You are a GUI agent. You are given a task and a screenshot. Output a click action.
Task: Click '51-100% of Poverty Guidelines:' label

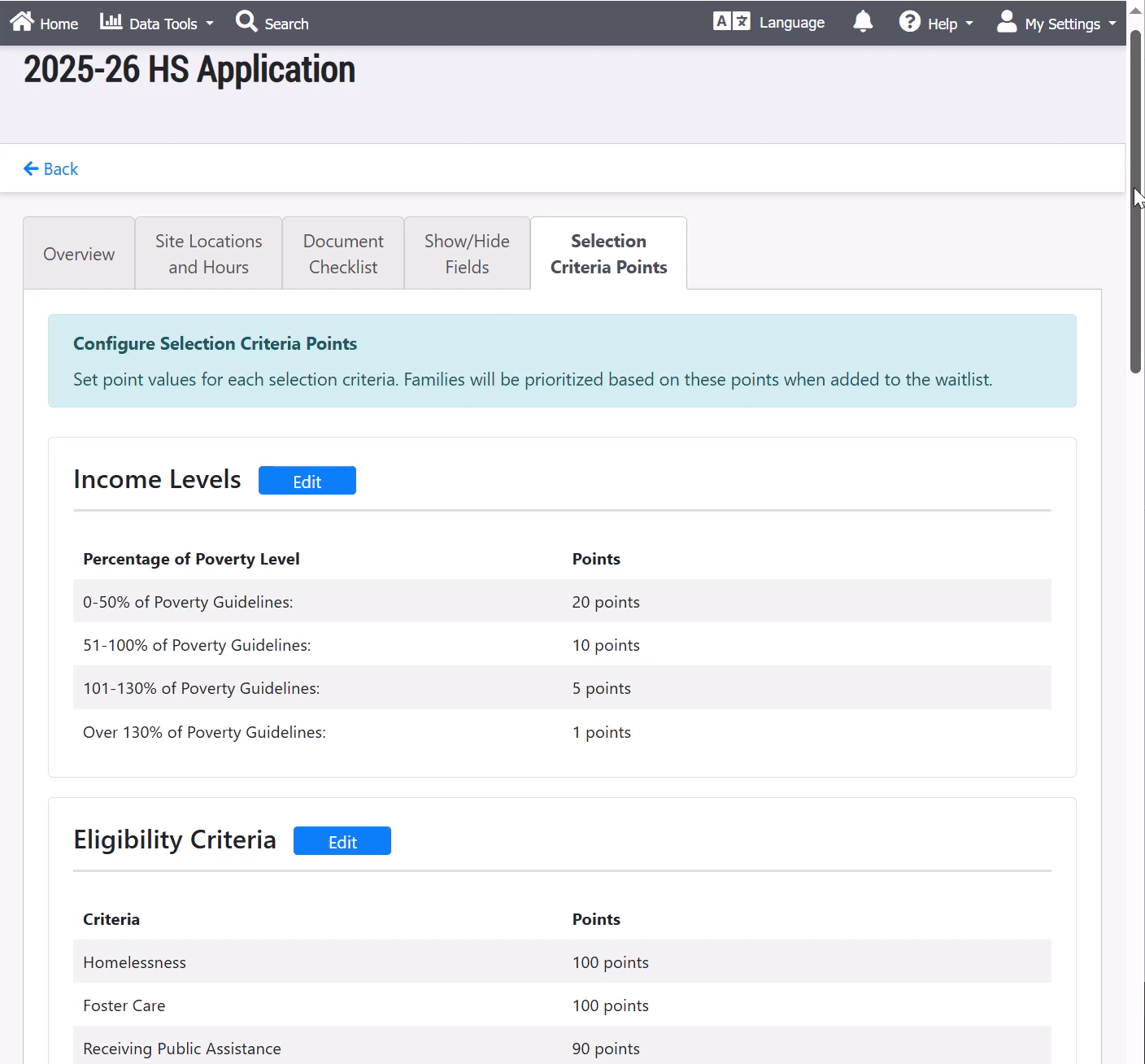[197, 645]
